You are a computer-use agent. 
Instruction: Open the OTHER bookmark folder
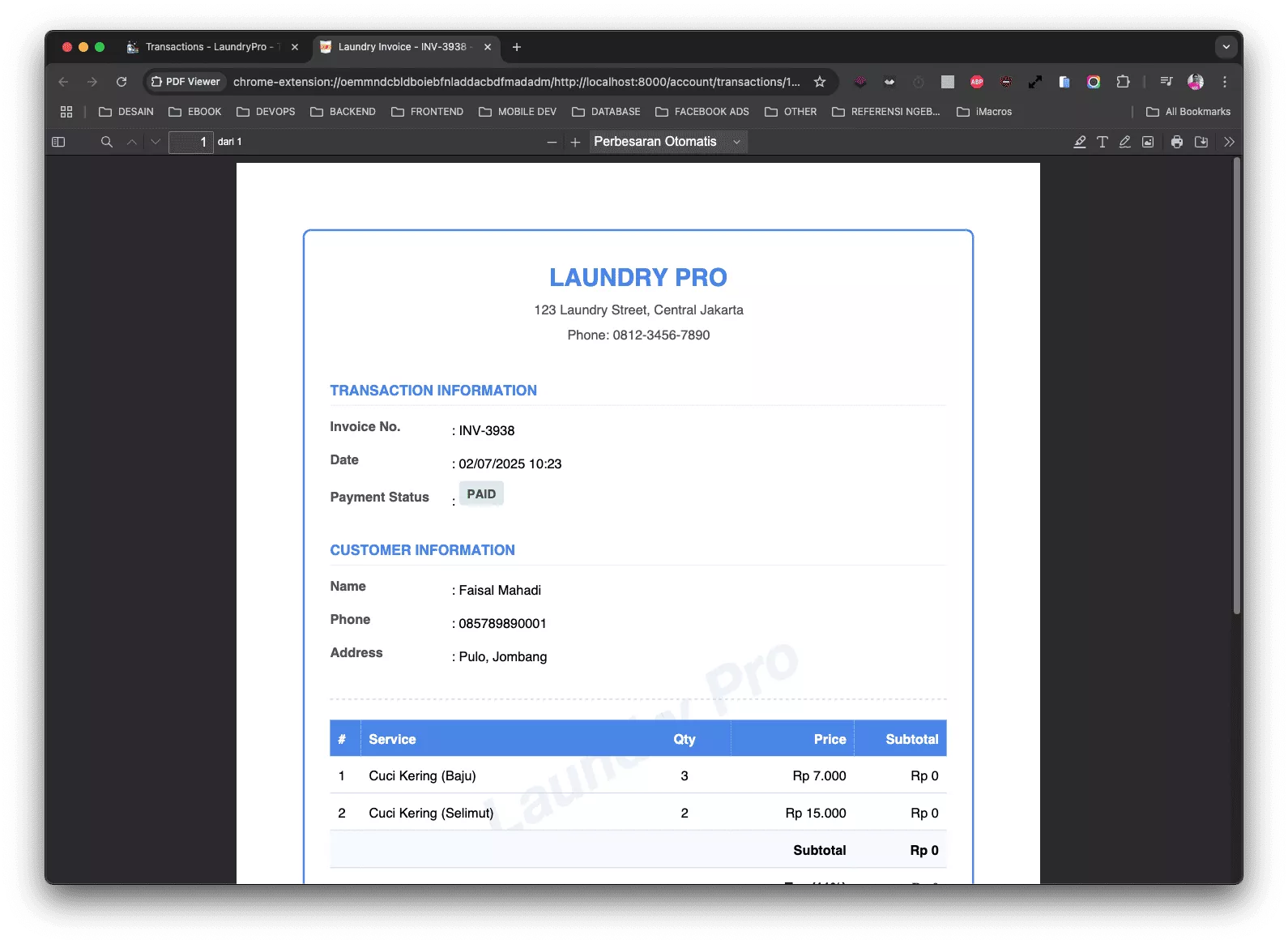(791, 112)
